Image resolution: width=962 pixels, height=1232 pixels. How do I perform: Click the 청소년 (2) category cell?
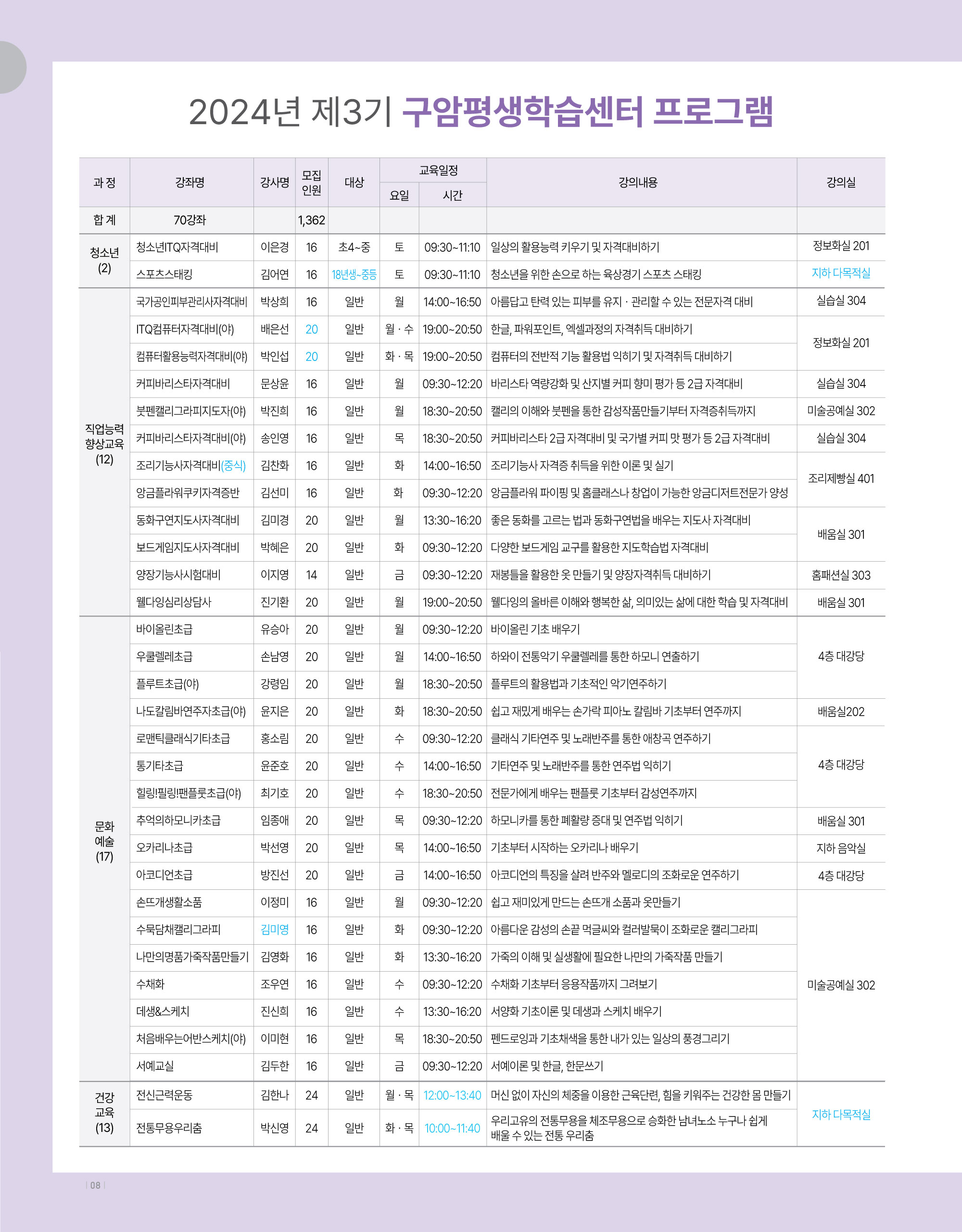(104, 260)
